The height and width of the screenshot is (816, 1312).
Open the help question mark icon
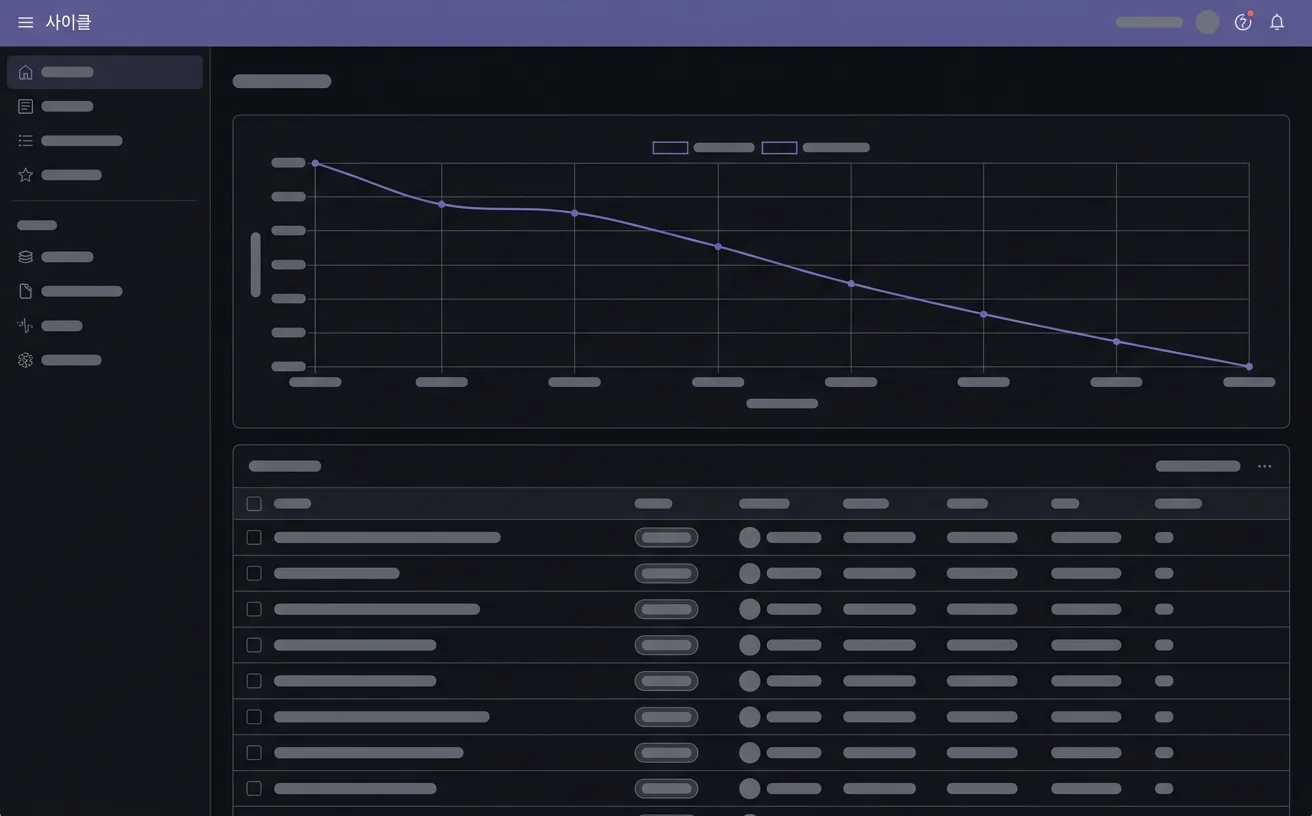pos(1243,22)
